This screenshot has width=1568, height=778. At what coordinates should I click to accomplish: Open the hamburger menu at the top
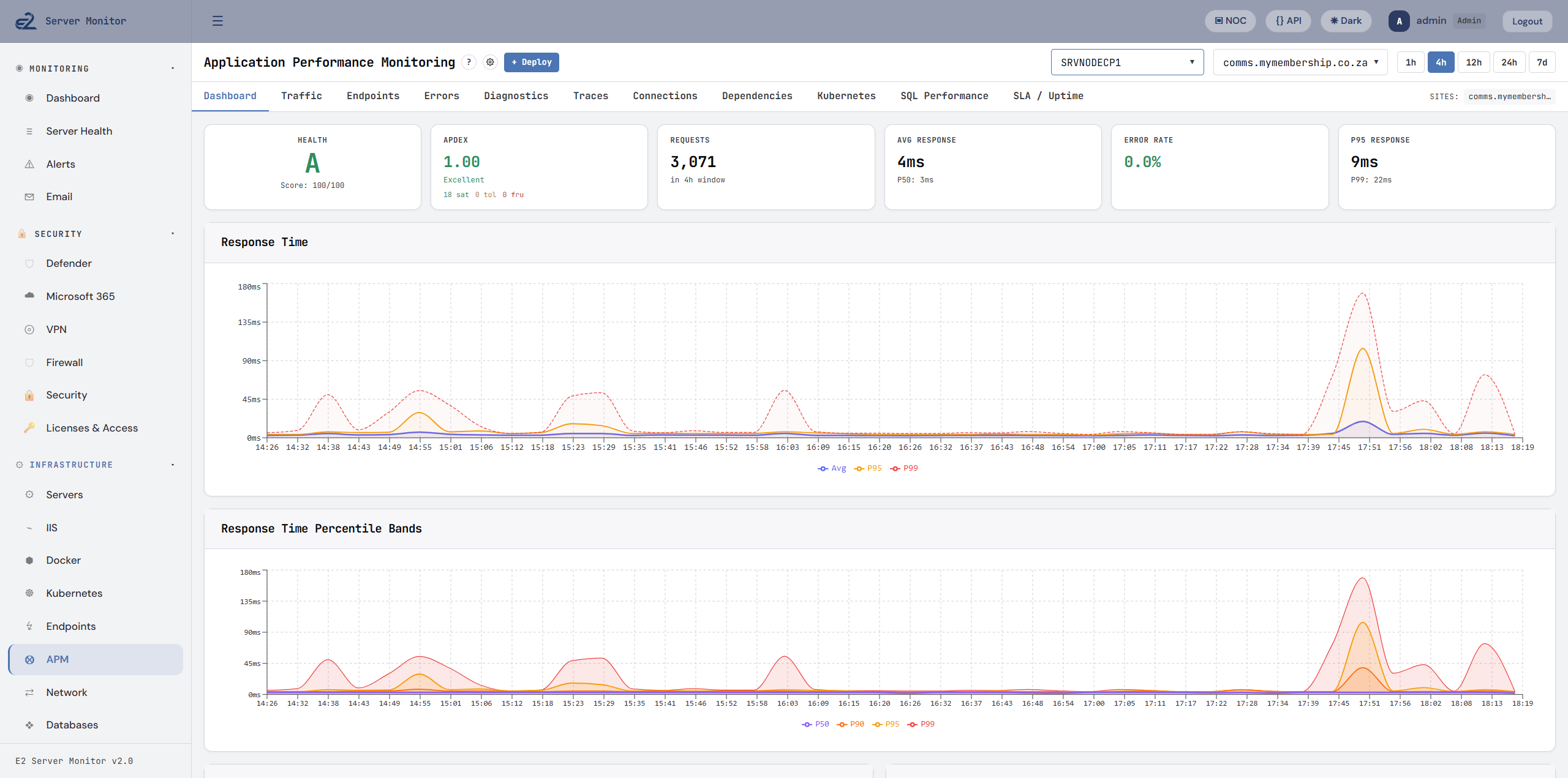click(x=217, y=21)
